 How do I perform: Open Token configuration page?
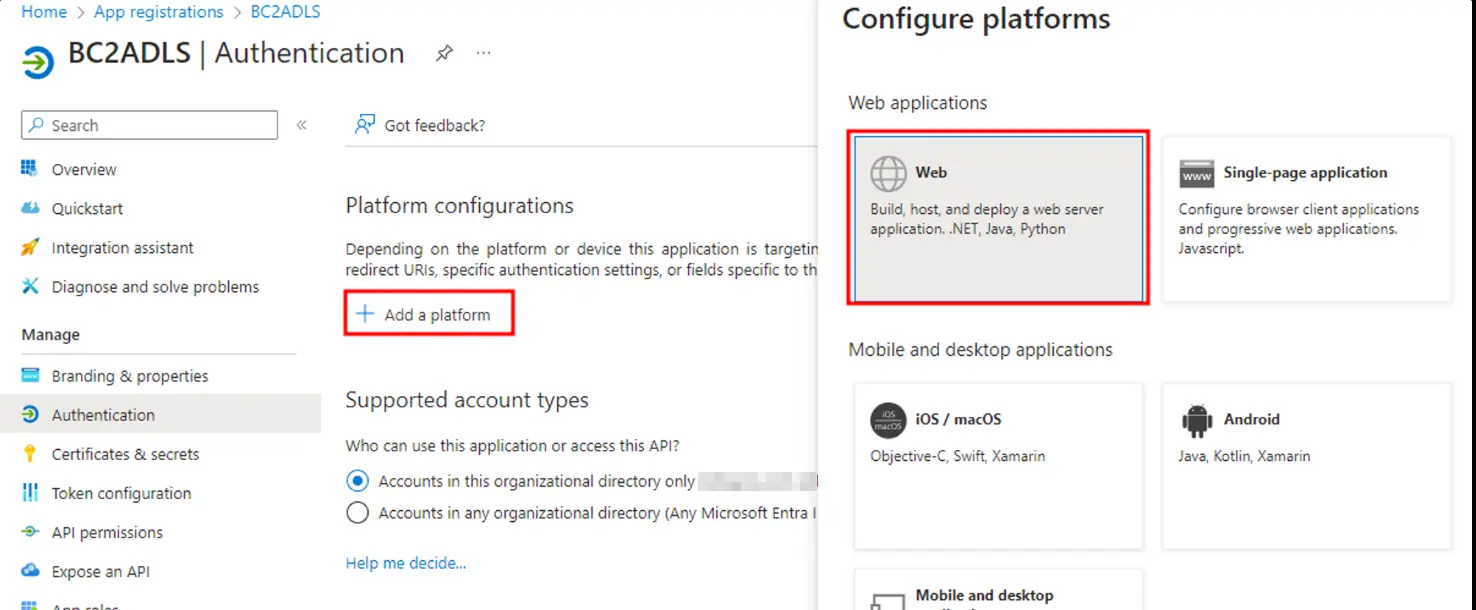pyautogui.click(x=121, y=493)
